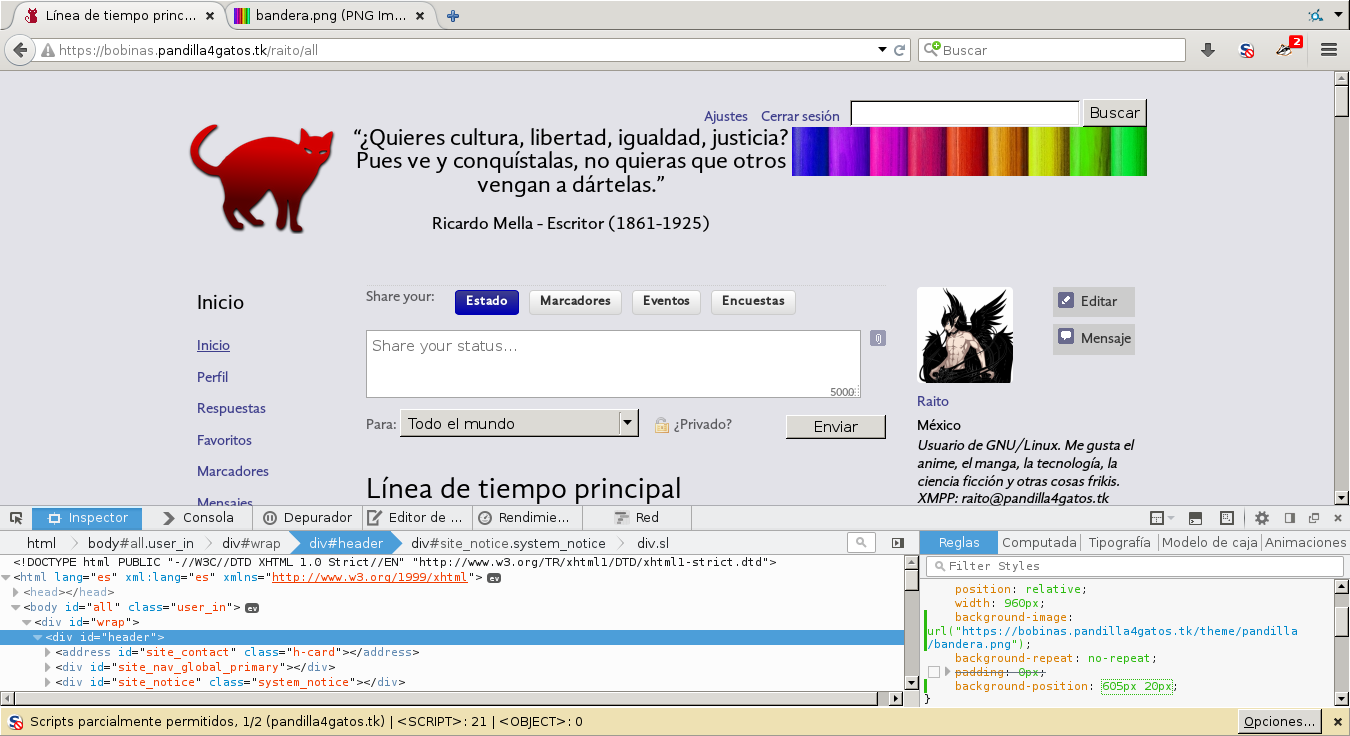
Task: Switch to the bandera.png browser tab
Action: coord(329,16)
